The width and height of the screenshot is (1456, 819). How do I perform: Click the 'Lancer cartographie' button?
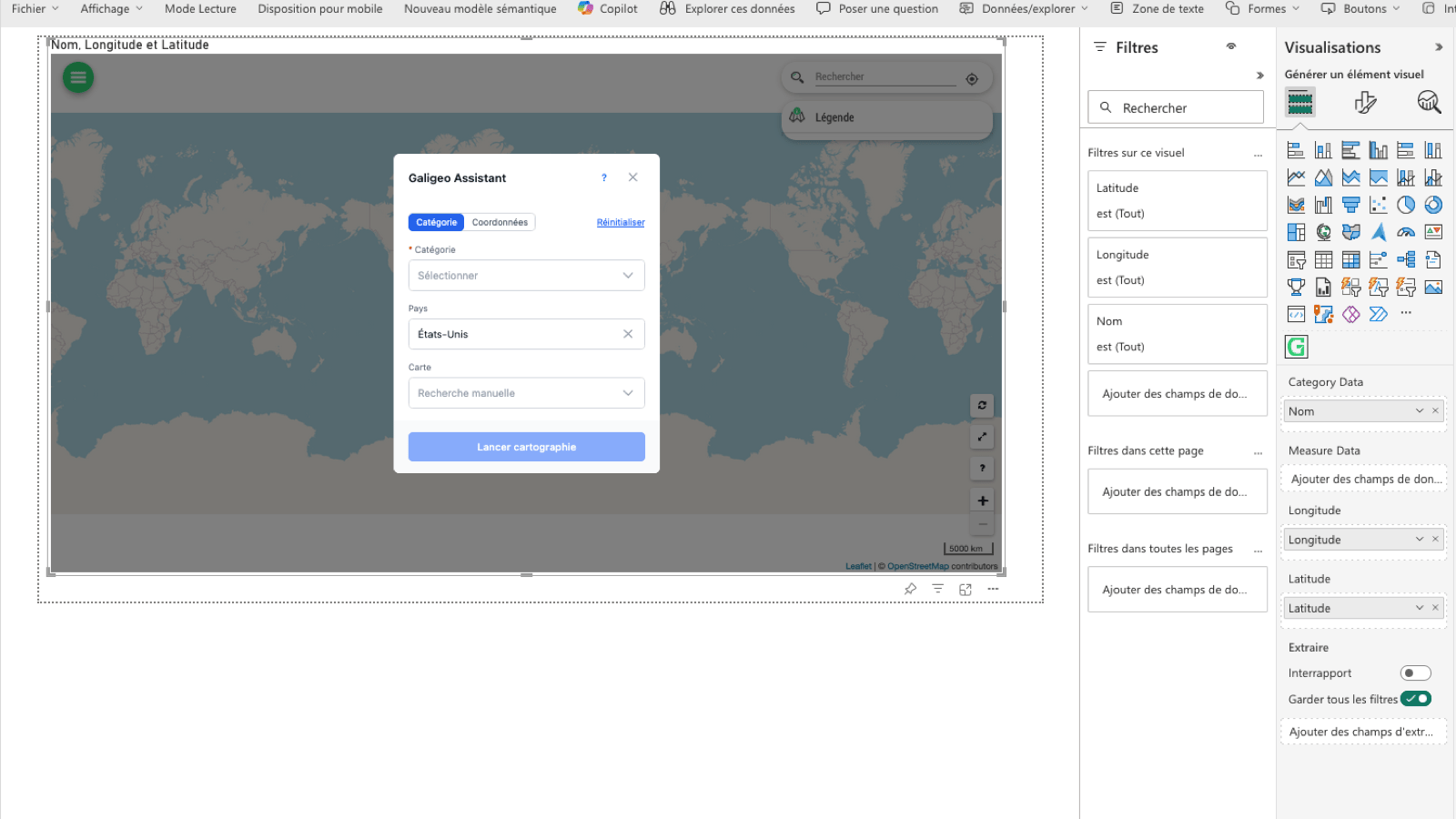526,446
